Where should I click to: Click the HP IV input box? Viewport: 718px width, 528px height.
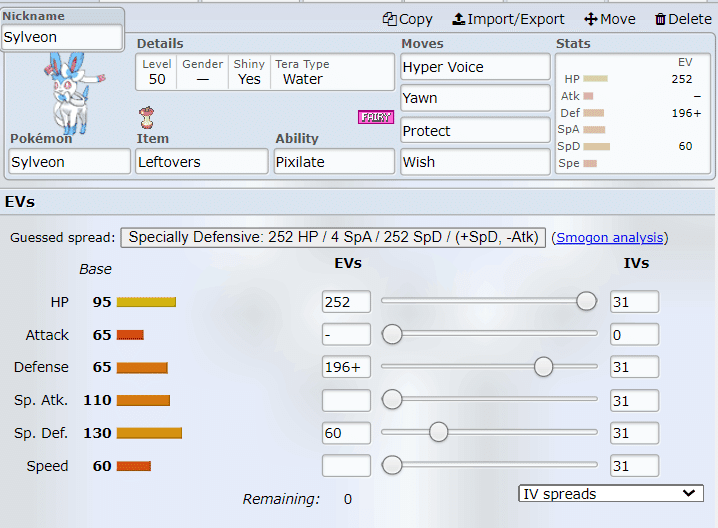pos(634,302)
